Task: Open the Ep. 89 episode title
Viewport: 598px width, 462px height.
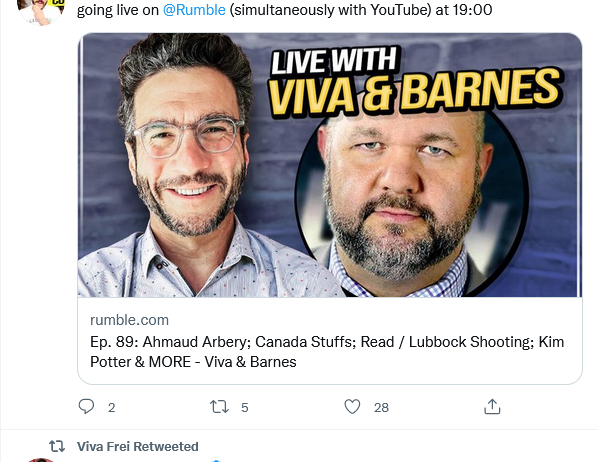Action: point(327,352)
